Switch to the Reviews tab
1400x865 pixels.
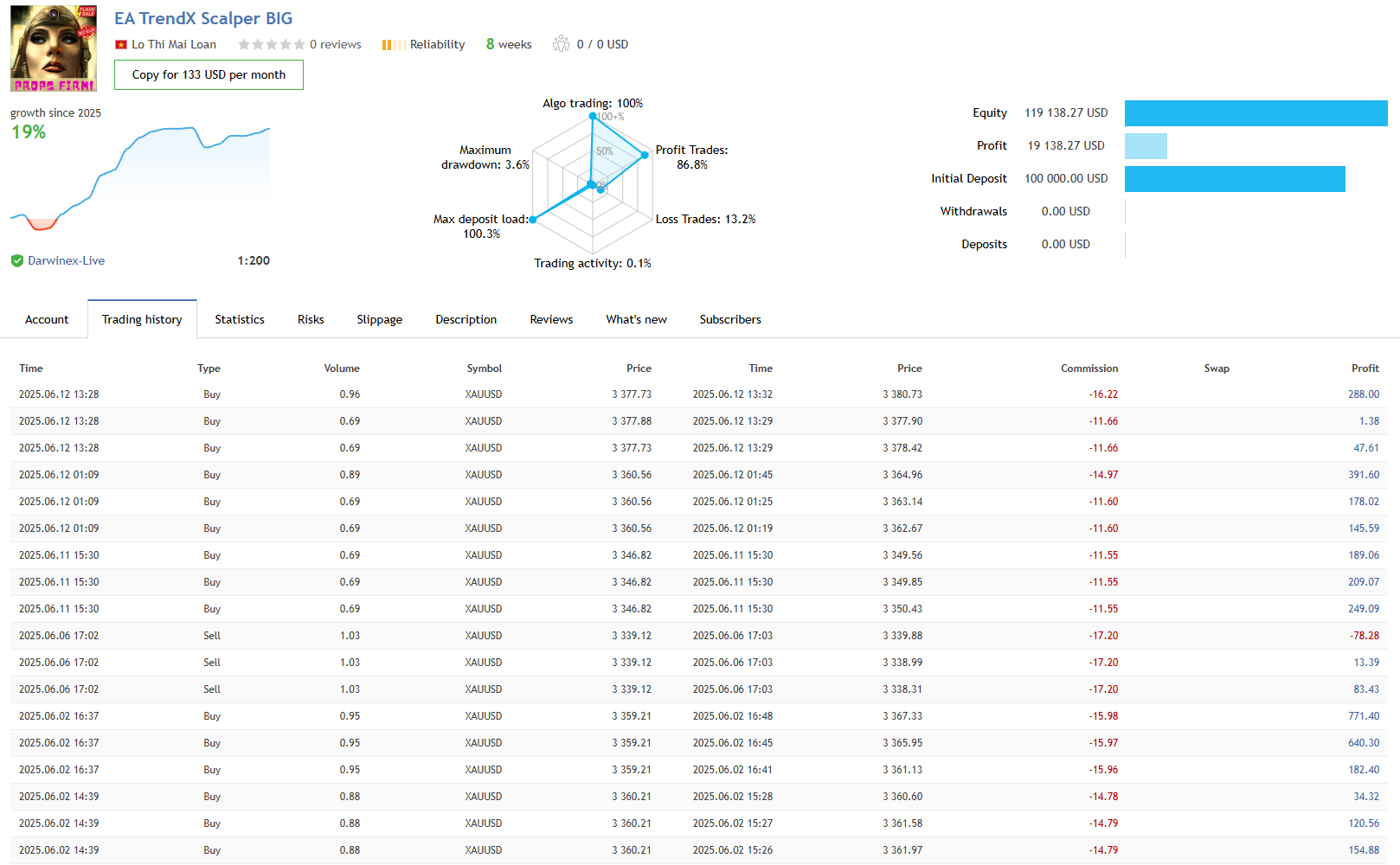[551, 319]
